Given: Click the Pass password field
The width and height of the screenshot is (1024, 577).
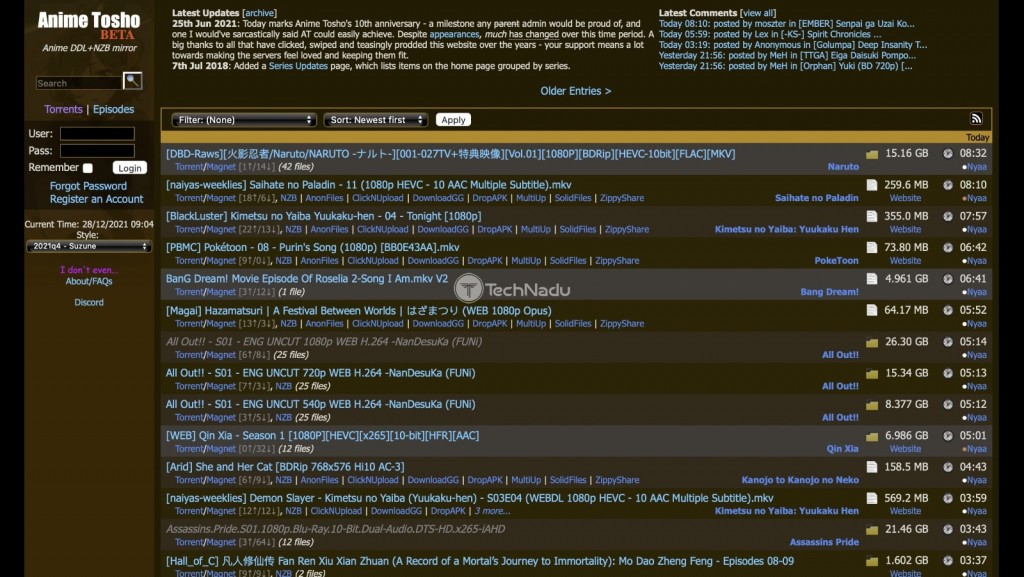Looking at the screenshot, I should (97, 151).
